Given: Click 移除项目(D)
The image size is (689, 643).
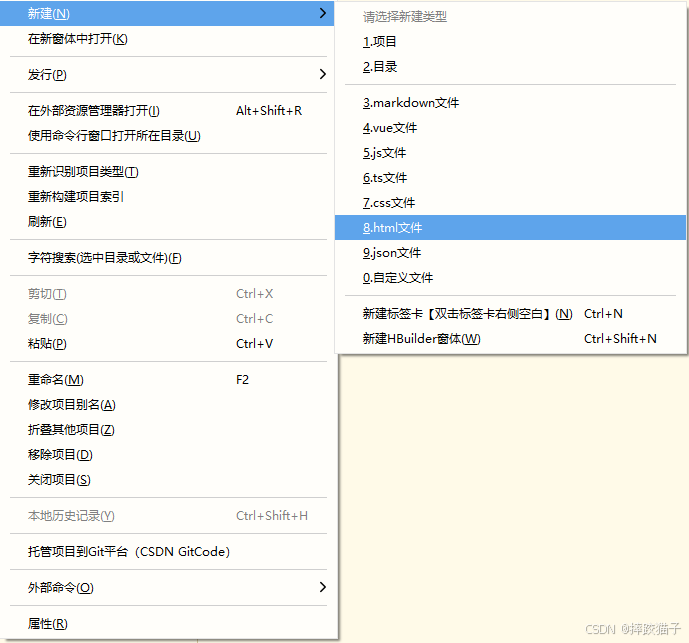Looking at the screenshot, I should (x=169, y=454).
